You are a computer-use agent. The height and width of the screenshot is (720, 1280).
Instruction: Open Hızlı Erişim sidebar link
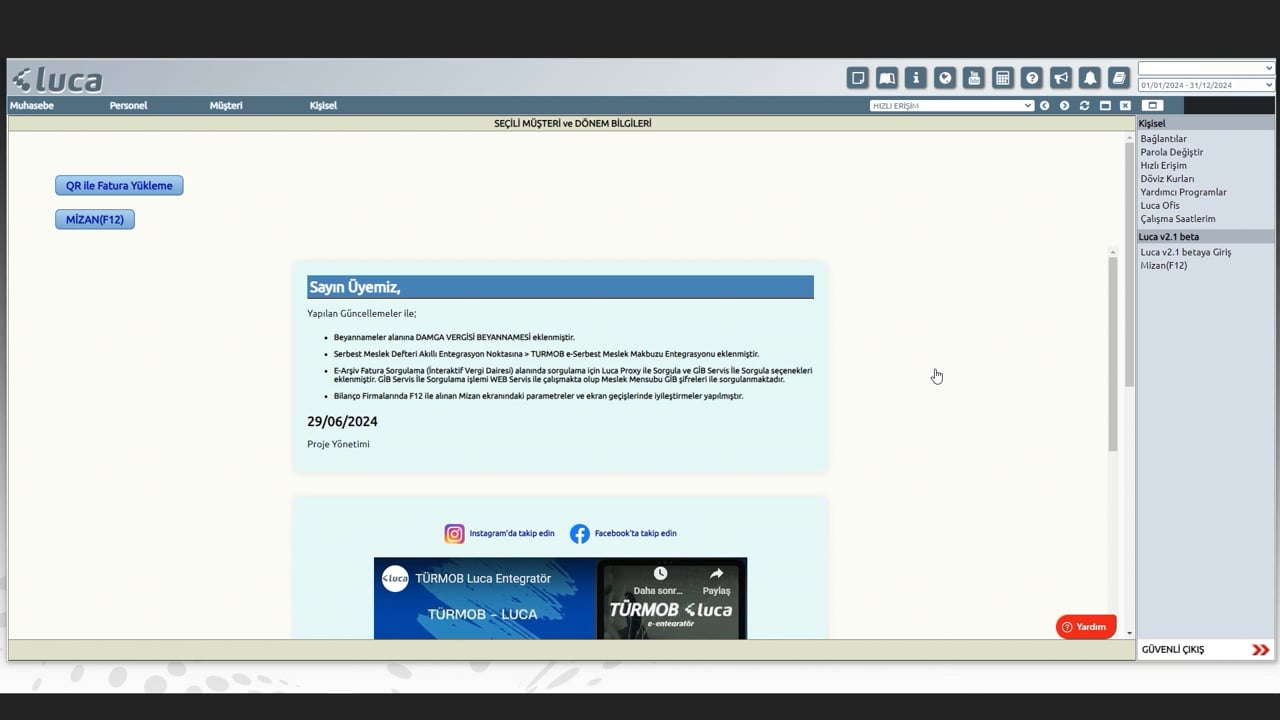tap(1164, 166)
